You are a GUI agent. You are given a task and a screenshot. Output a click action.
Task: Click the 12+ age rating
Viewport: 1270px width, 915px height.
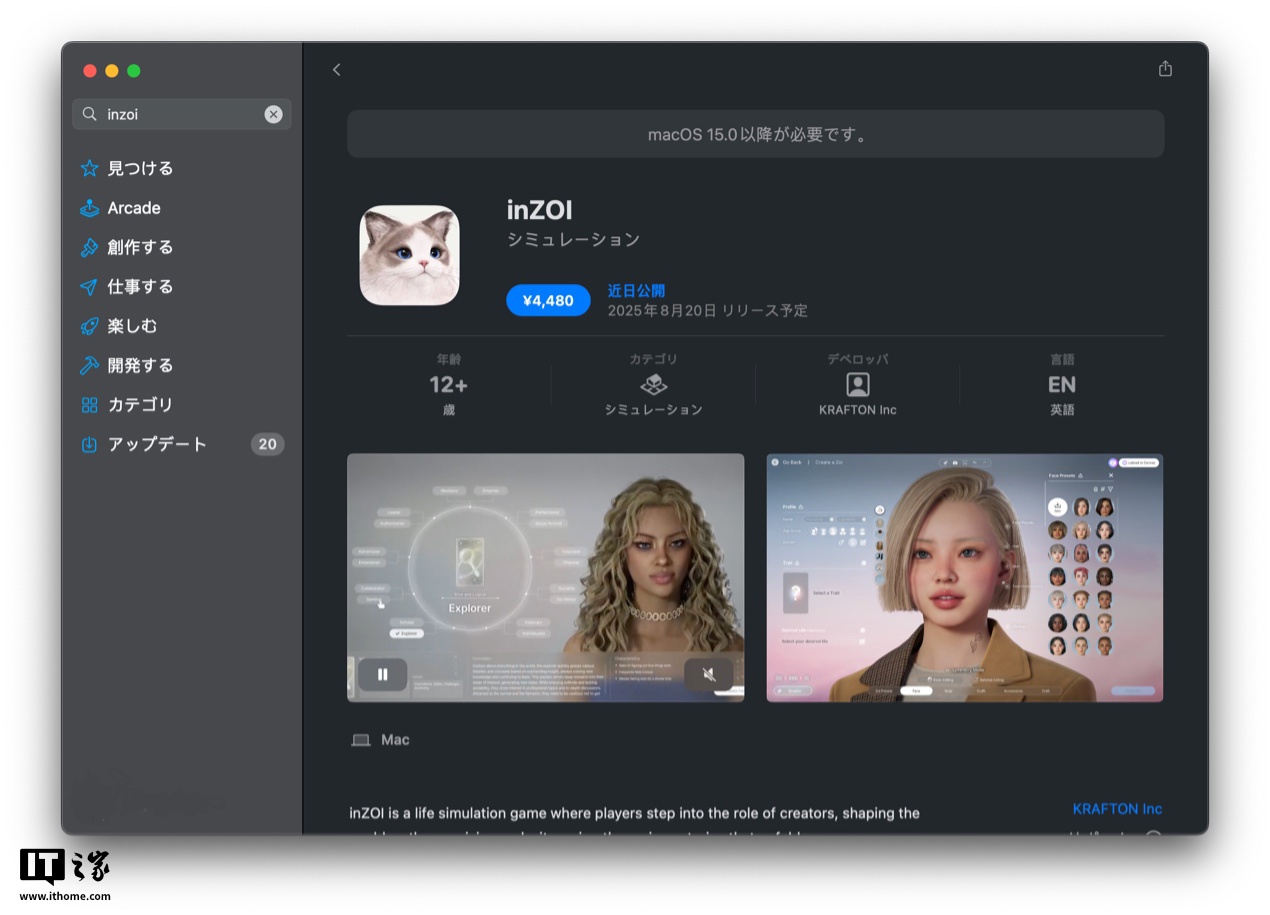448,385
